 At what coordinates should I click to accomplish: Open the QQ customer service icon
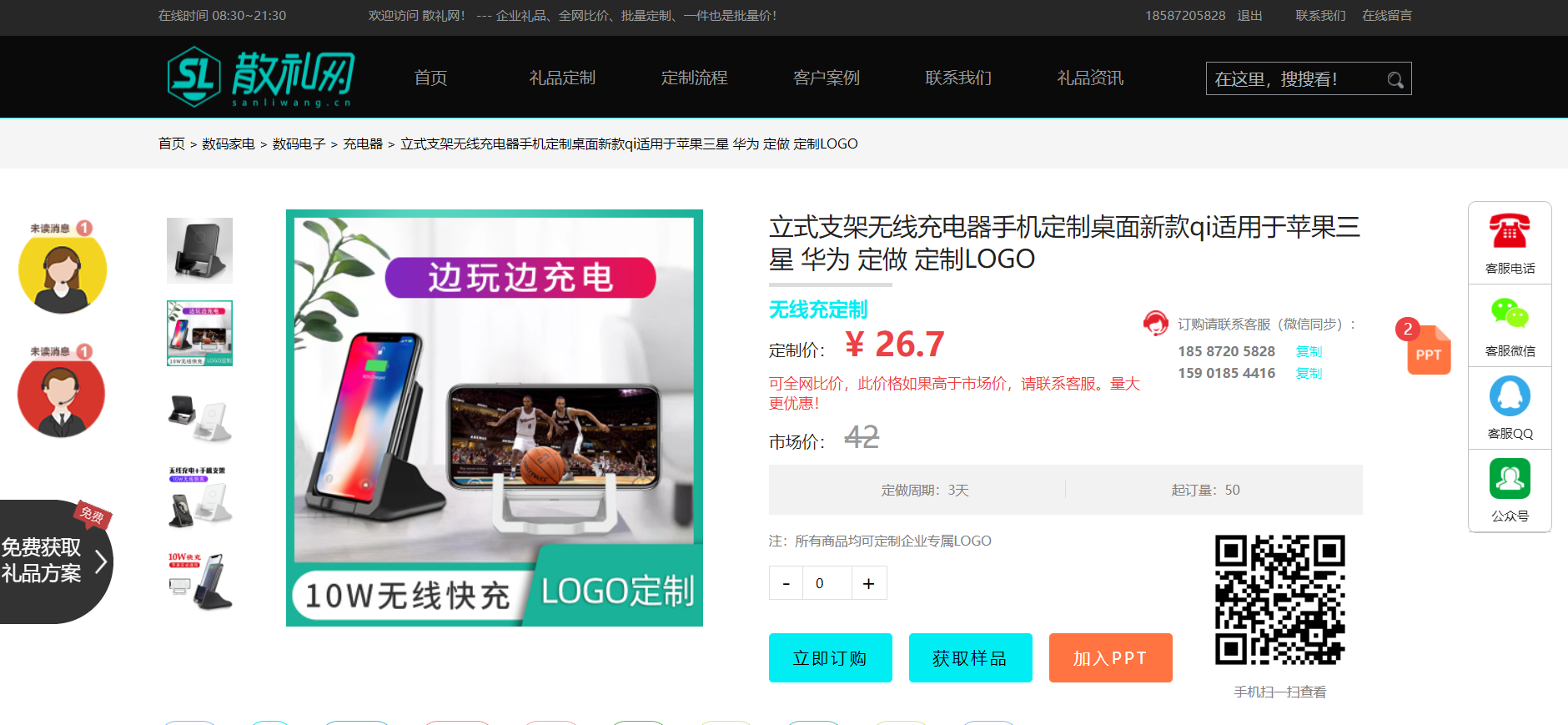1509,396
